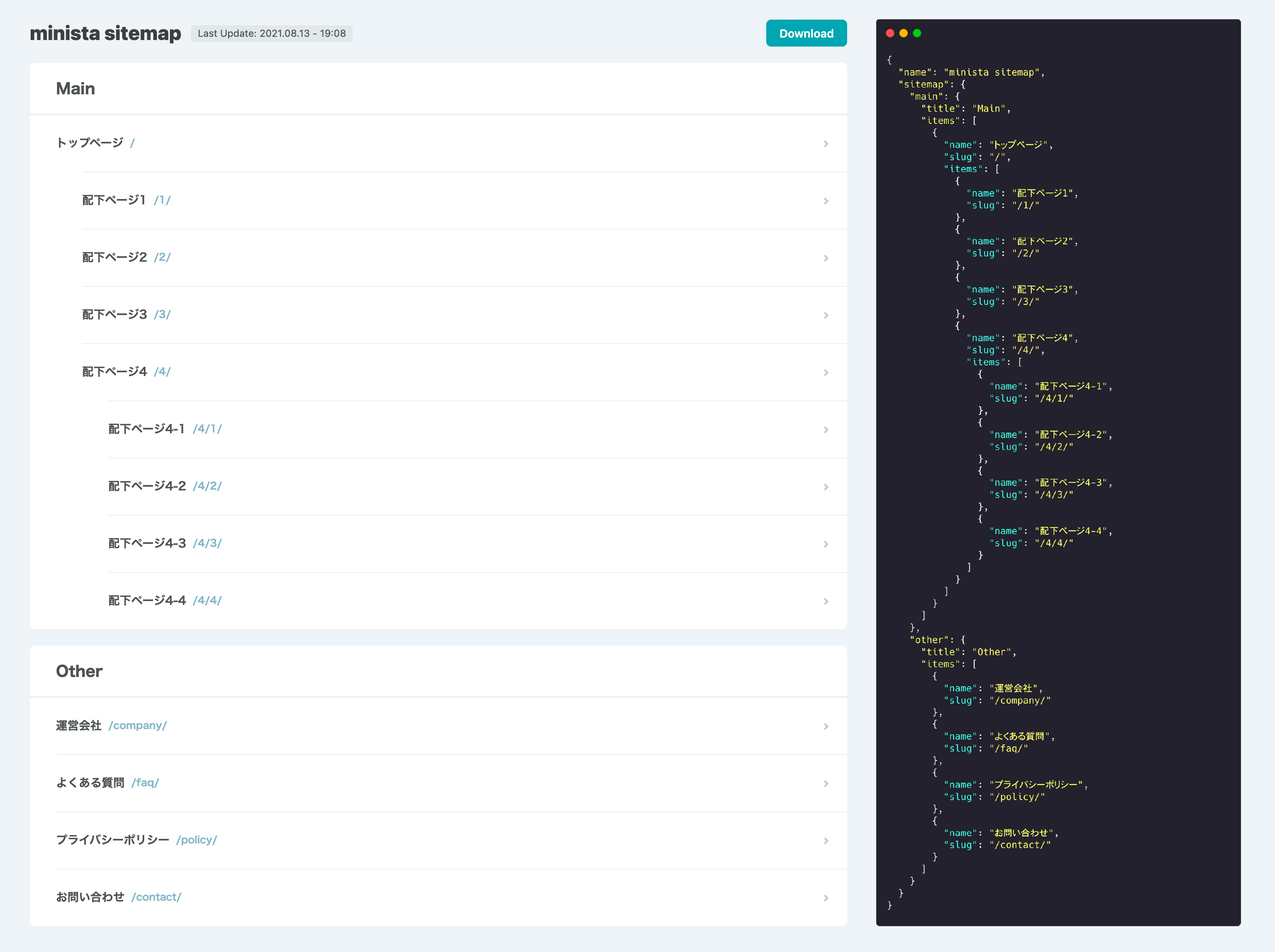Click the Last Update timestamp badge
1275x952 pixels.
271,34
